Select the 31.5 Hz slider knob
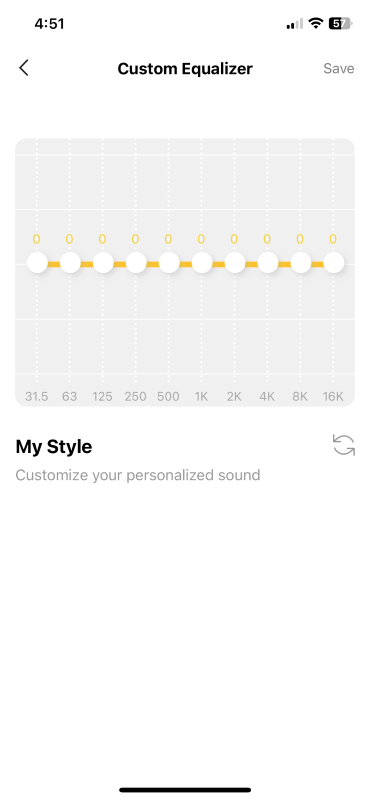370x800 pixels. click(37, 263)
